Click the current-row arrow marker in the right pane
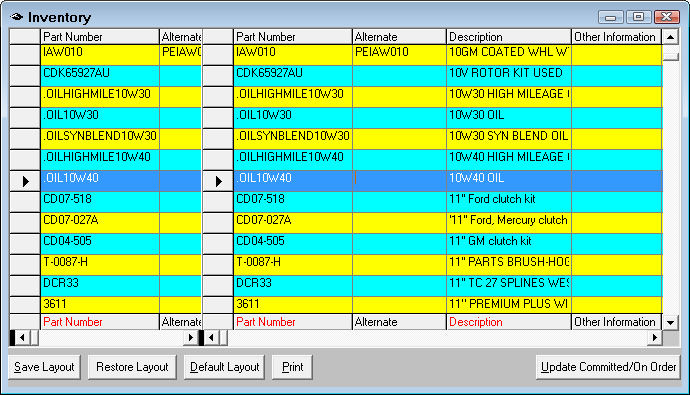 pyautogui.click(x=218, y=181)
